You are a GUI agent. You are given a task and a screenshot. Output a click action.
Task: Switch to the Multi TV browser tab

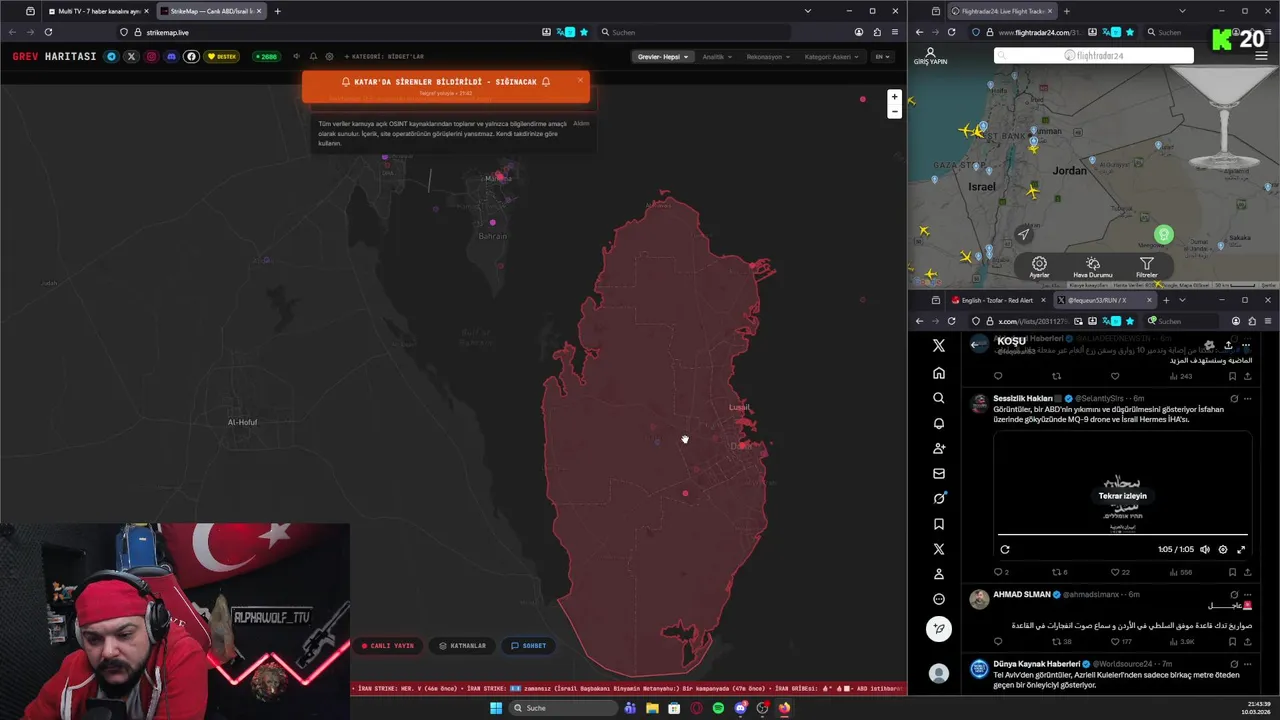(x=98, y=11)
